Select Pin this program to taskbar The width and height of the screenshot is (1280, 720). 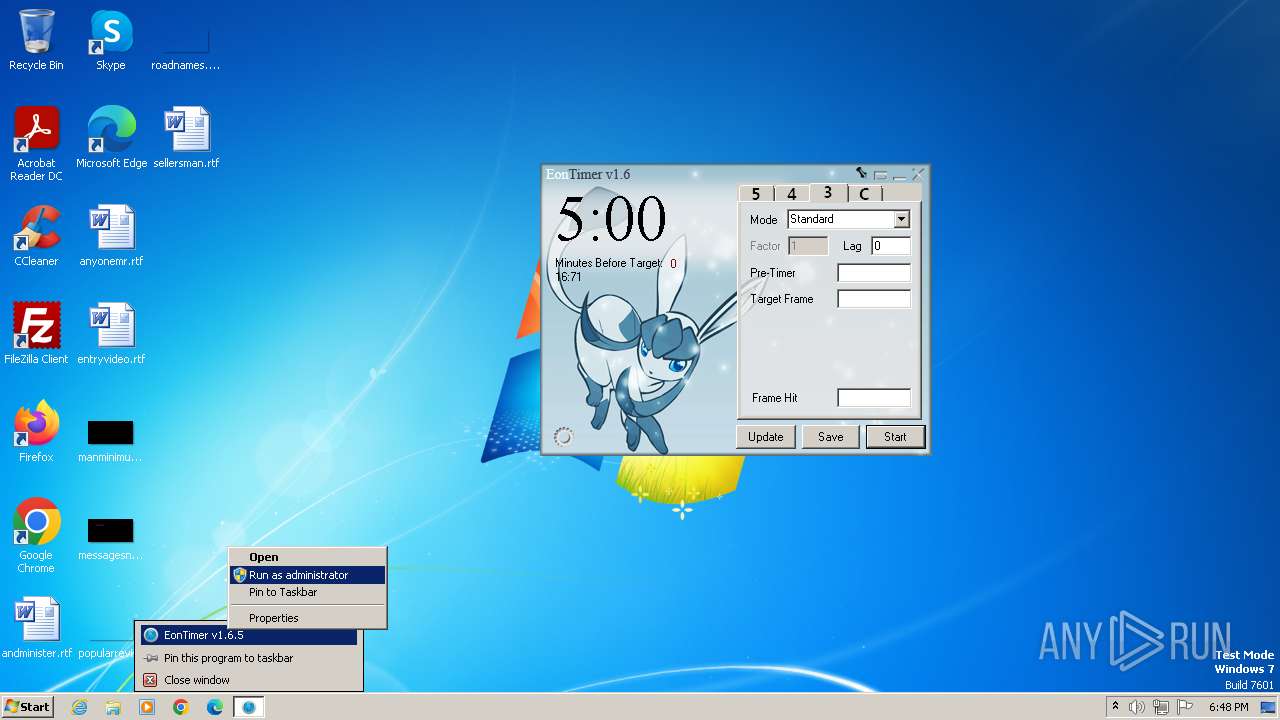pos(249,658)
